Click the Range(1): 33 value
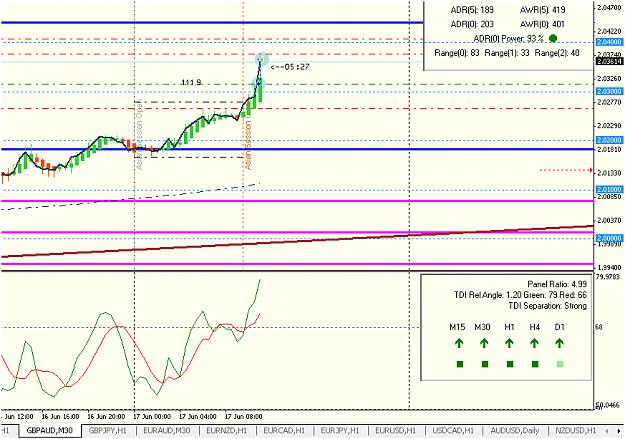The height and width of the screenshot is (439, 625). pos(507,53)
